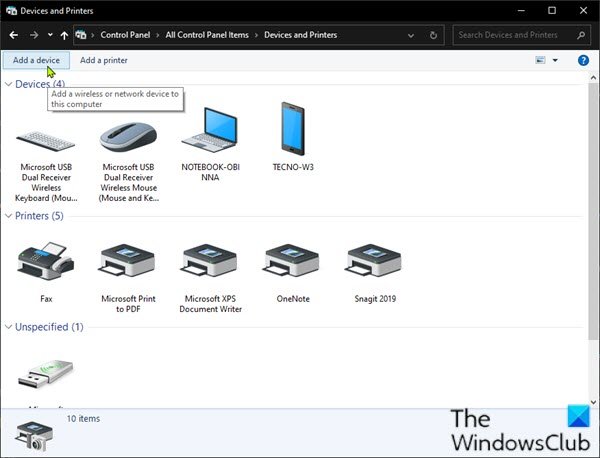Select the OneNote printer icon

point(292,261)
